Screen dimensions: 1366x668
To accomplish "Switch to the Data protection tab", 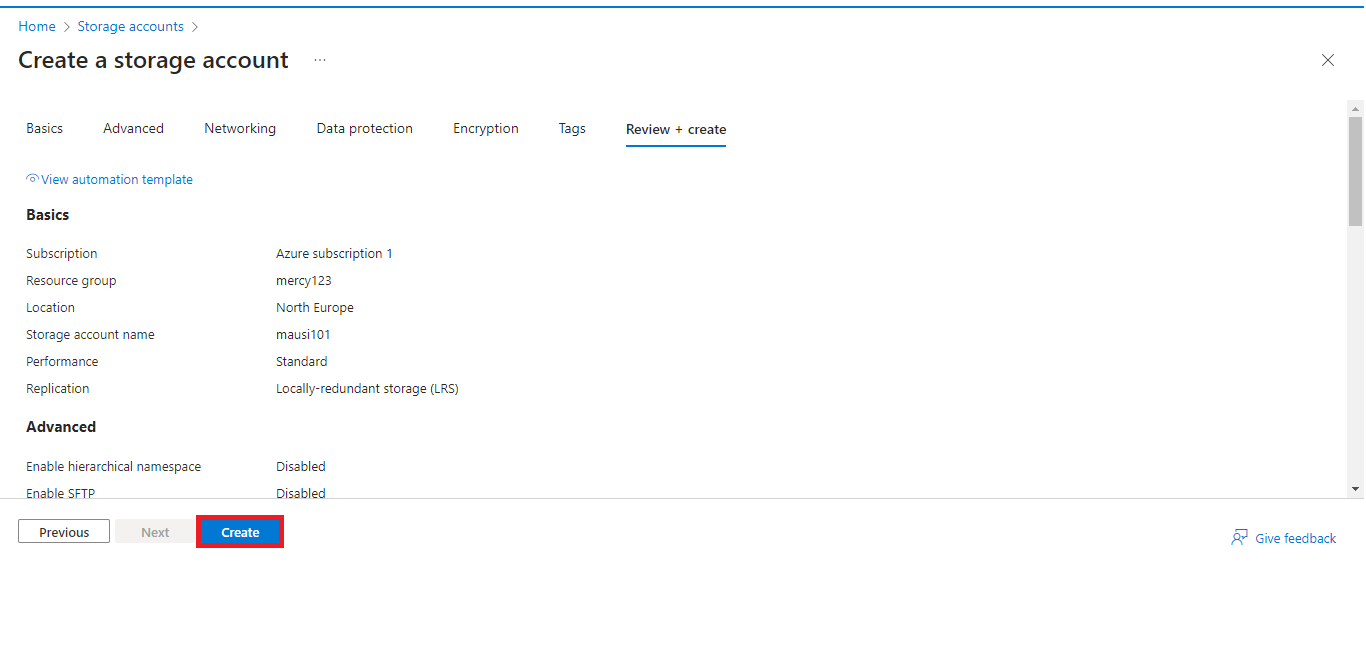I will [365, 128].
